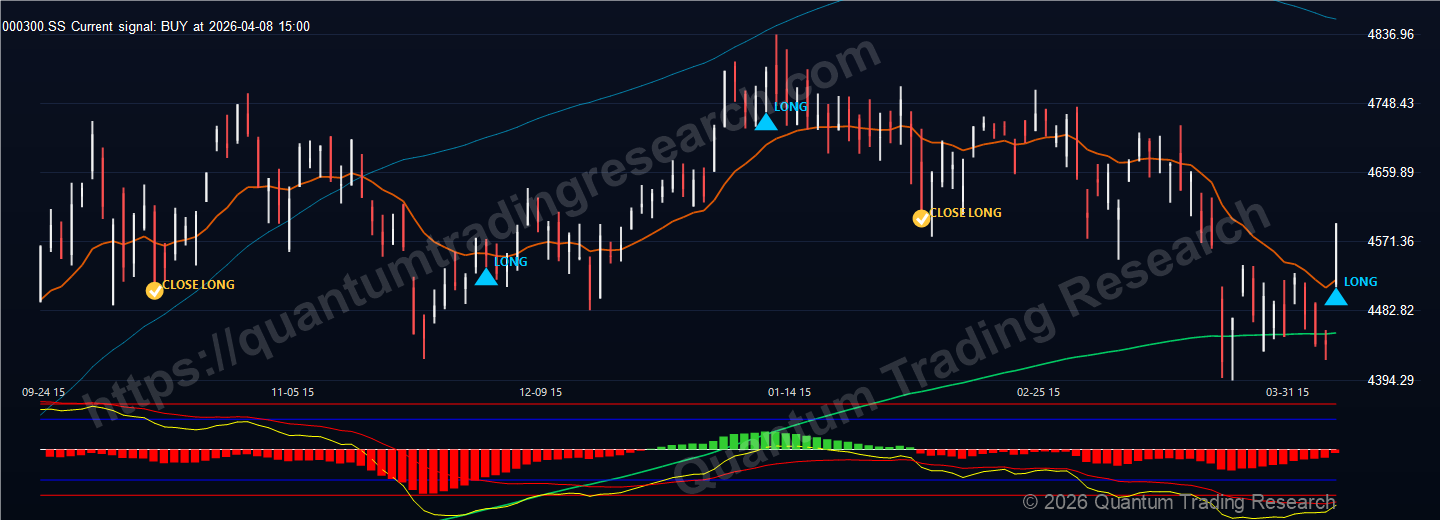The height and width of the screenshot is (520, 1440).
Task: Open the Quantum Trading Research copyright notice
Action: point(1178,502)
